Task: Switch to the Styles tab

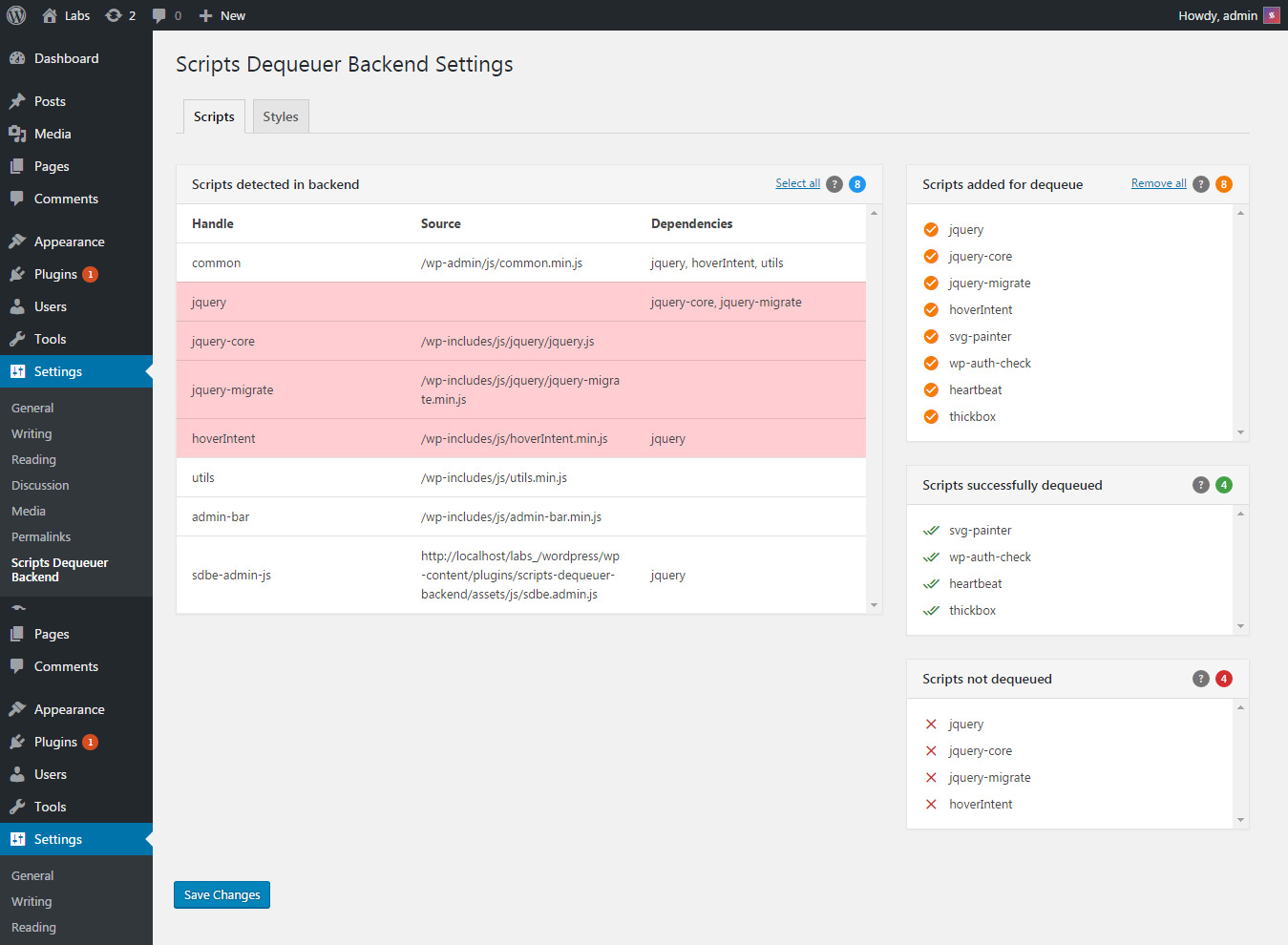Action: coord(281,116)
